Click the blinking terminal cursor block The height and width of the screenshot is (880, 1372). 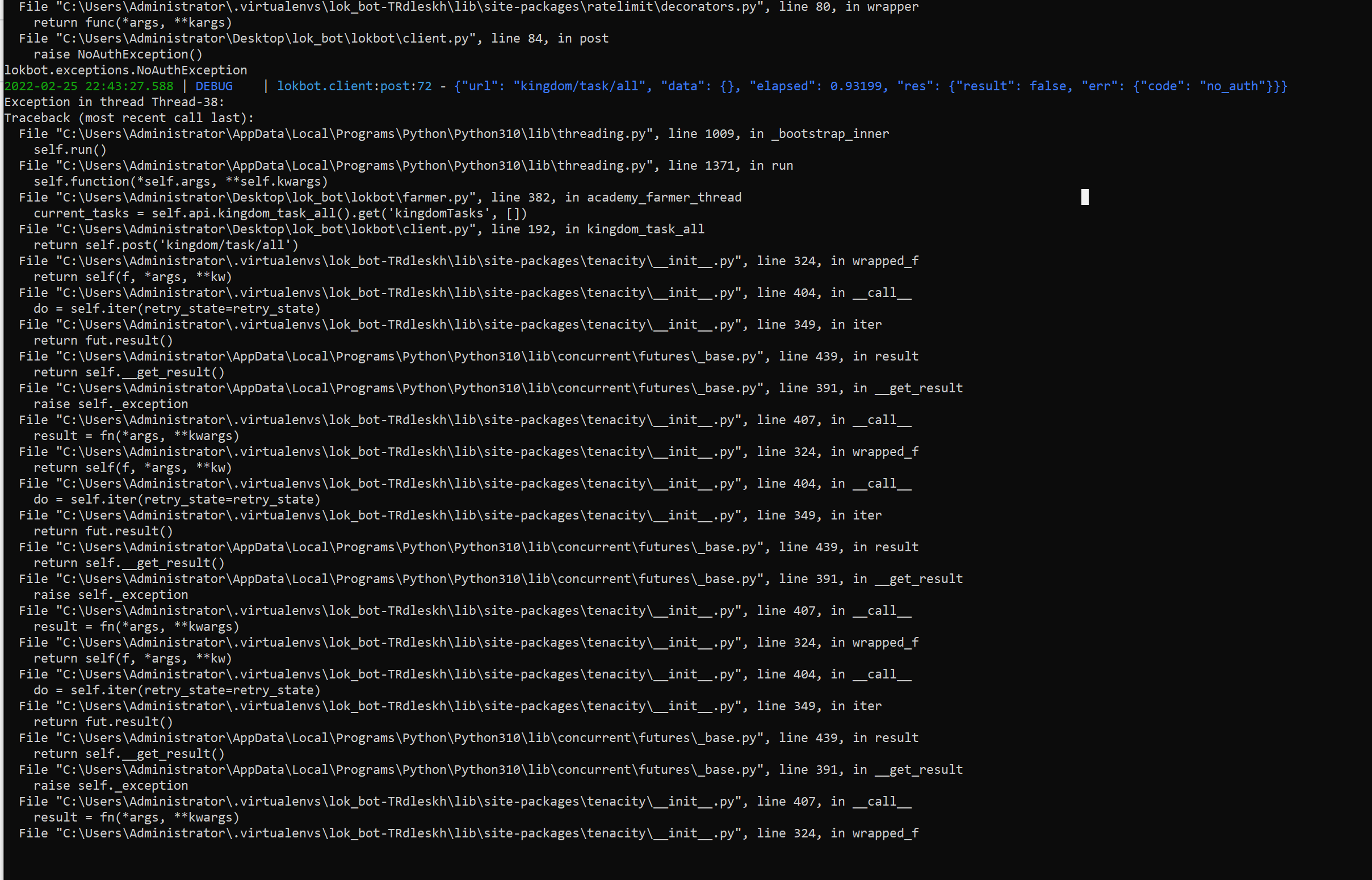[x=1084, y=198]
